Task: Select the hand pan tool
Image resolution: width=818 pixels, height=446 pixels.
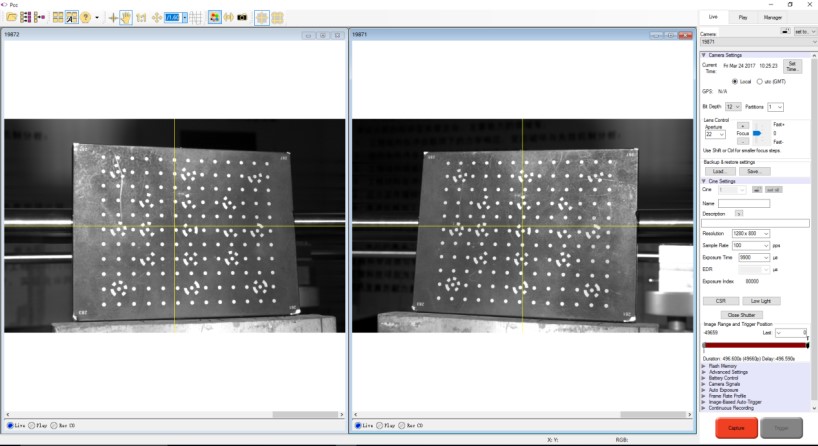Action: pos(127,18)
